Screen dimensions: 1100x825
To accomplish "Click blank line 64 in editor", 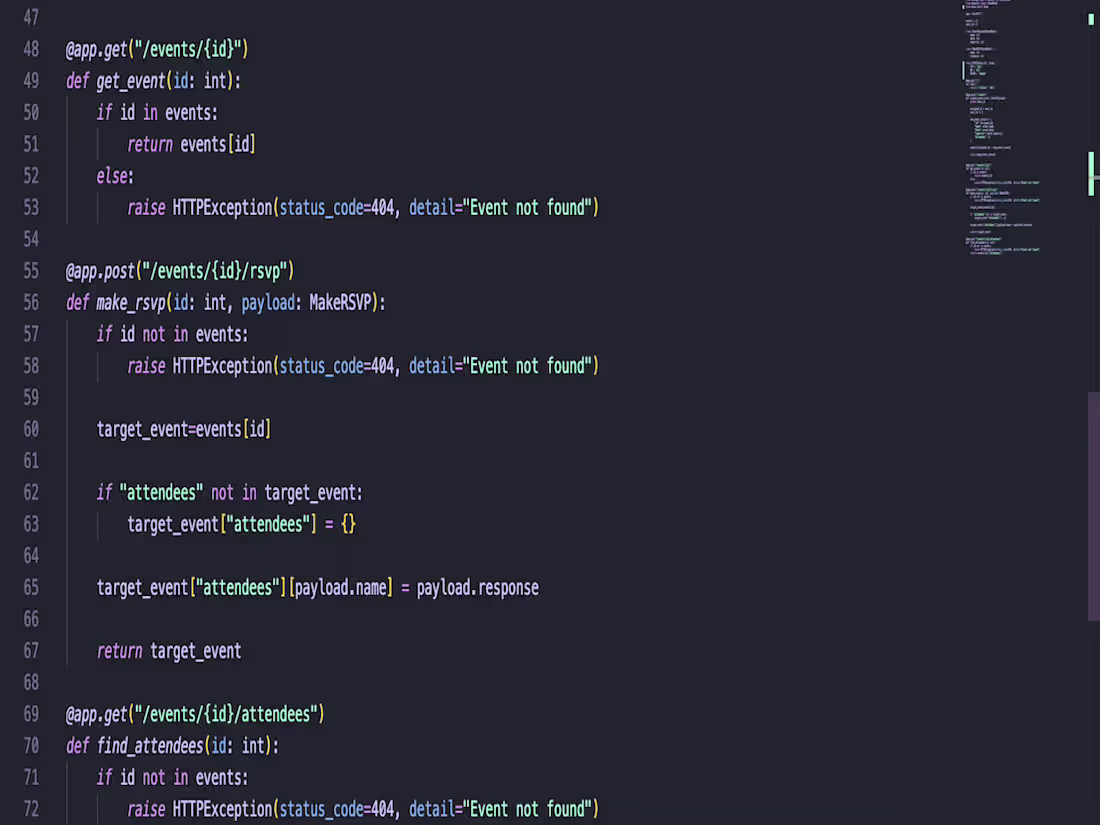I will click(x=491, y=556).
